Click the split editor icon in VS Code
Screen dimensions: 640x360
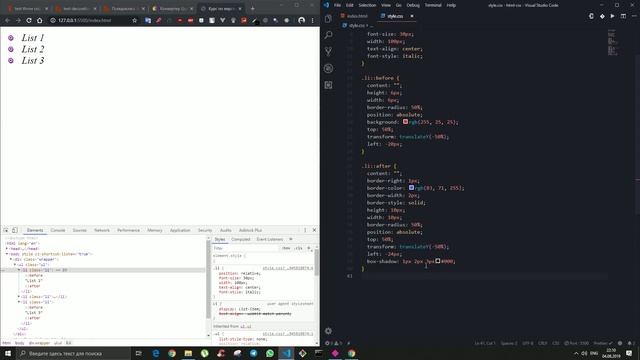click(x=623, y=16)
